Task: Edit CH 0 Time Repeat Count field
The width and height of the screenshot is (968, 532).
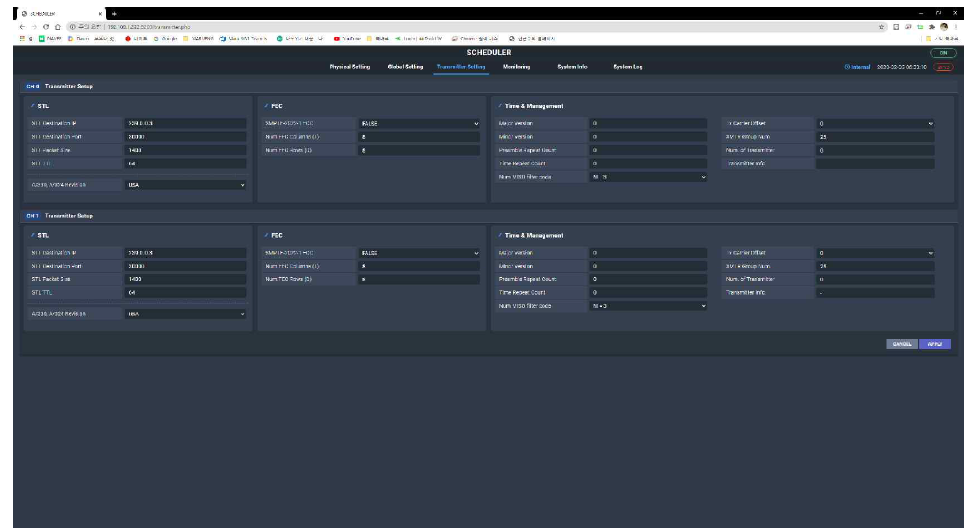Action: (x=648, y=164)
